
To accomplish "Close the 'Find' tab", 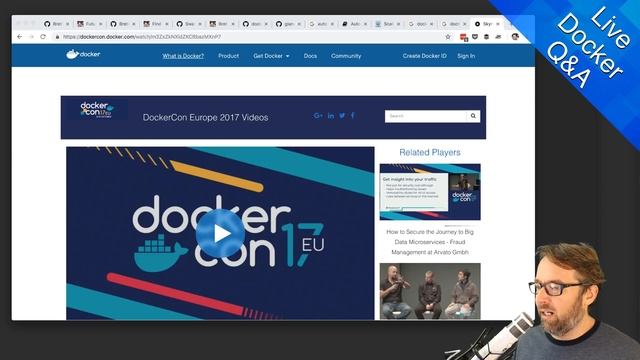I will pyautogui.click(x=167, y=24).
